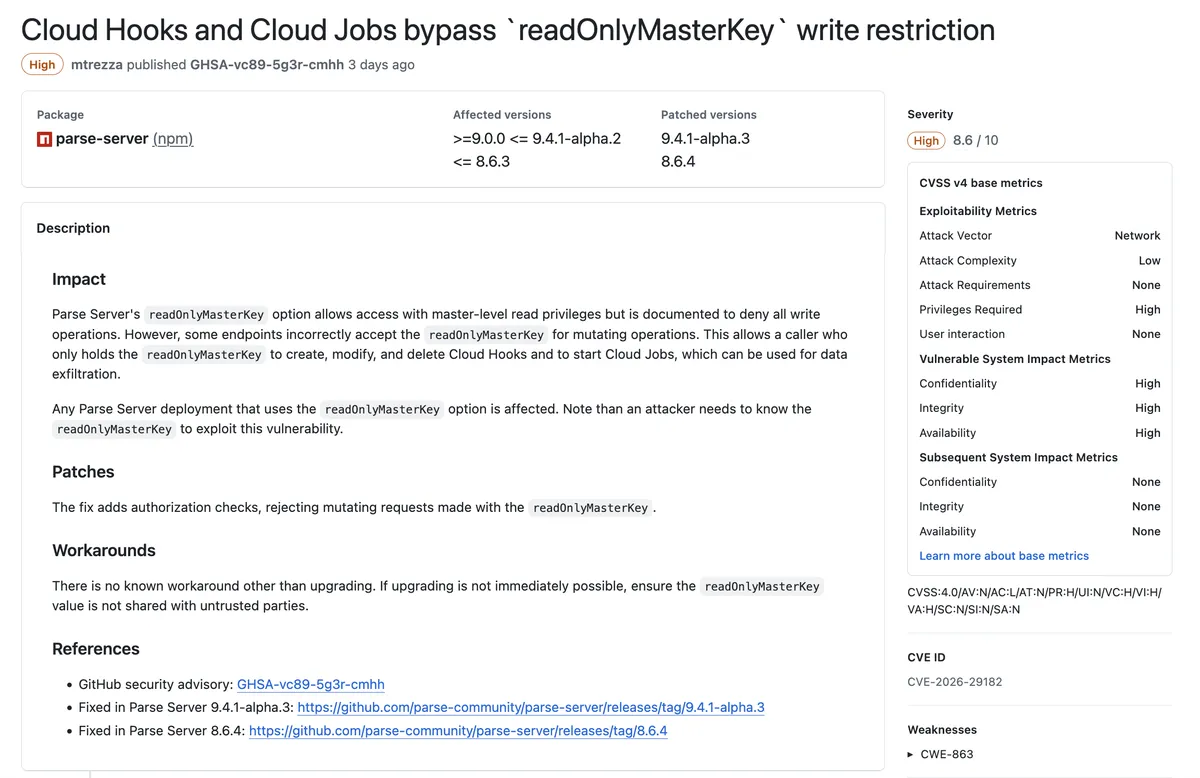Click the npm package icon beside parse-server
Image resolution: width=1200 pixels, height=778 pixels.
[x=44, y=139]
